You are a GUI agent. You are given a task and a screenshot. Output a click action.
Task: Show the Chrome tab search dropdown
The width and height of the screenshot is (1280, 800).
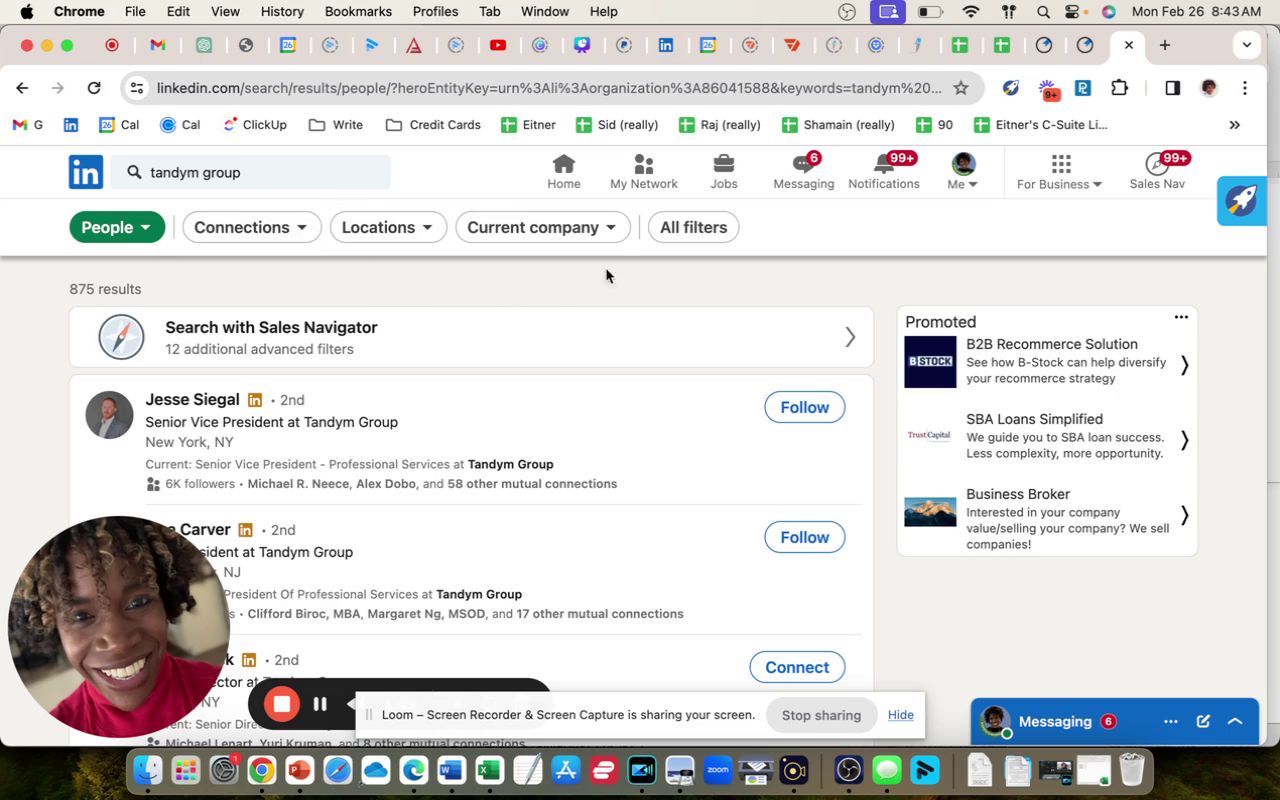point(1246,45)
